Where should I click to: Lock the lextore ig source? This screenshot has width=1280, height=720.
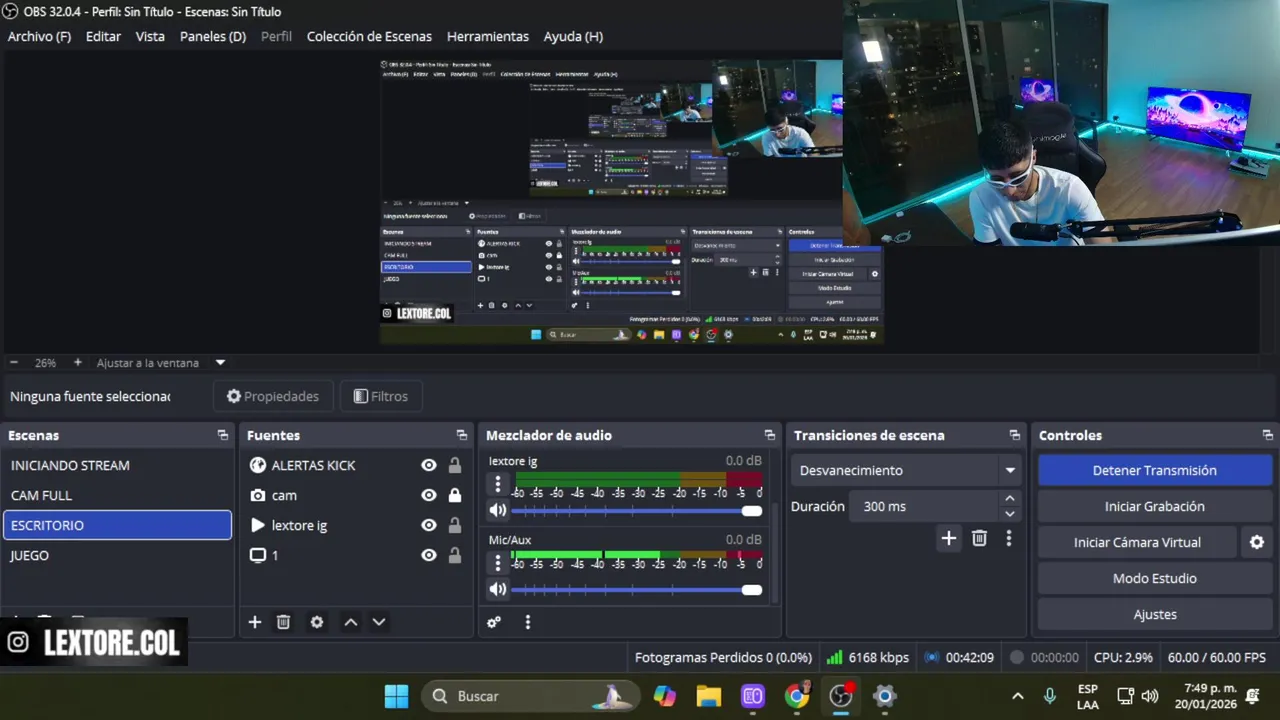[455, 525]
